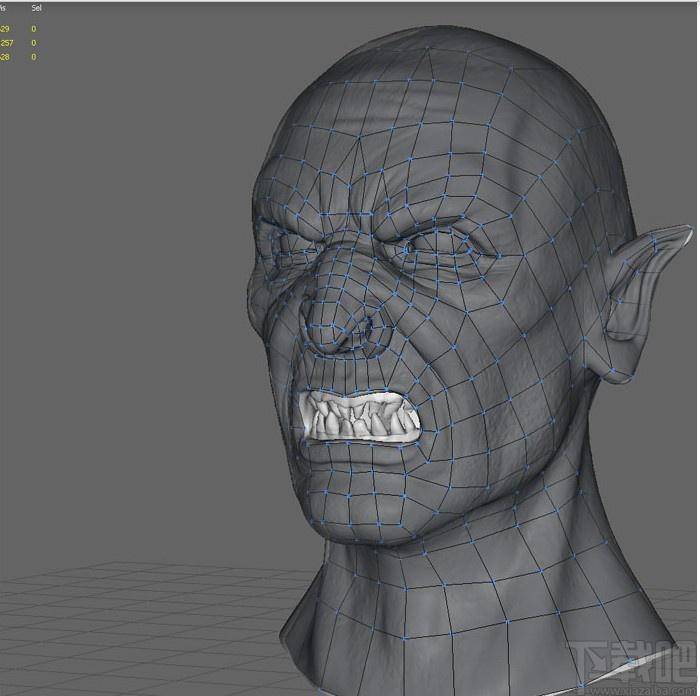The image size is (700, 696).
Task: Click the 257 count in statistics overlay
Action: pos(7,43)
